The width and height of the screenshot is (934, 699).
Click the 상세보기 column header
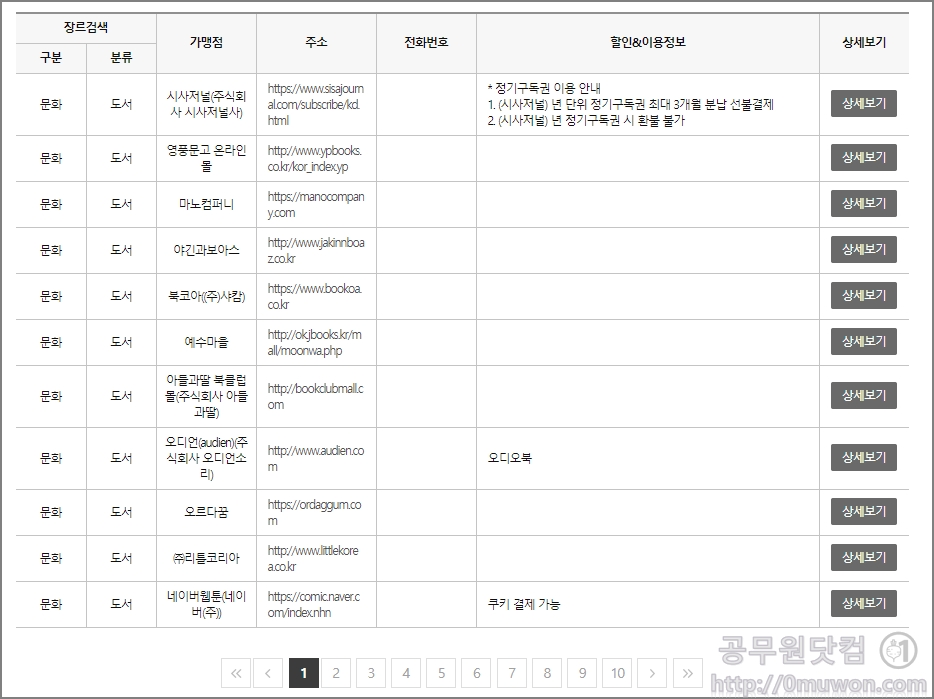pyautogui.click(x=864, y=42)
